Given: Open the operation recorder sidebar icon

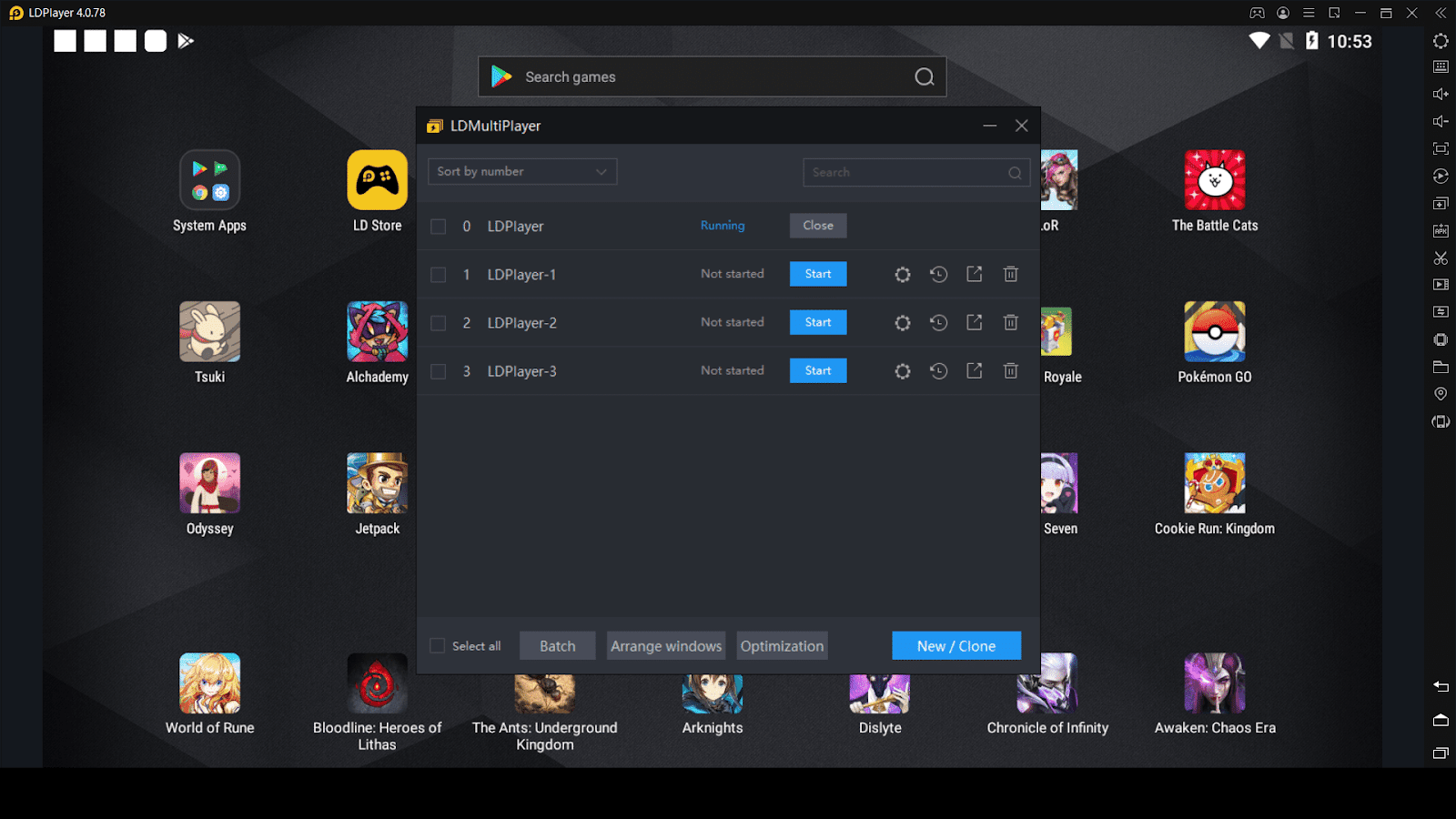Looking at the screenshot, I should pos(1441,176).
